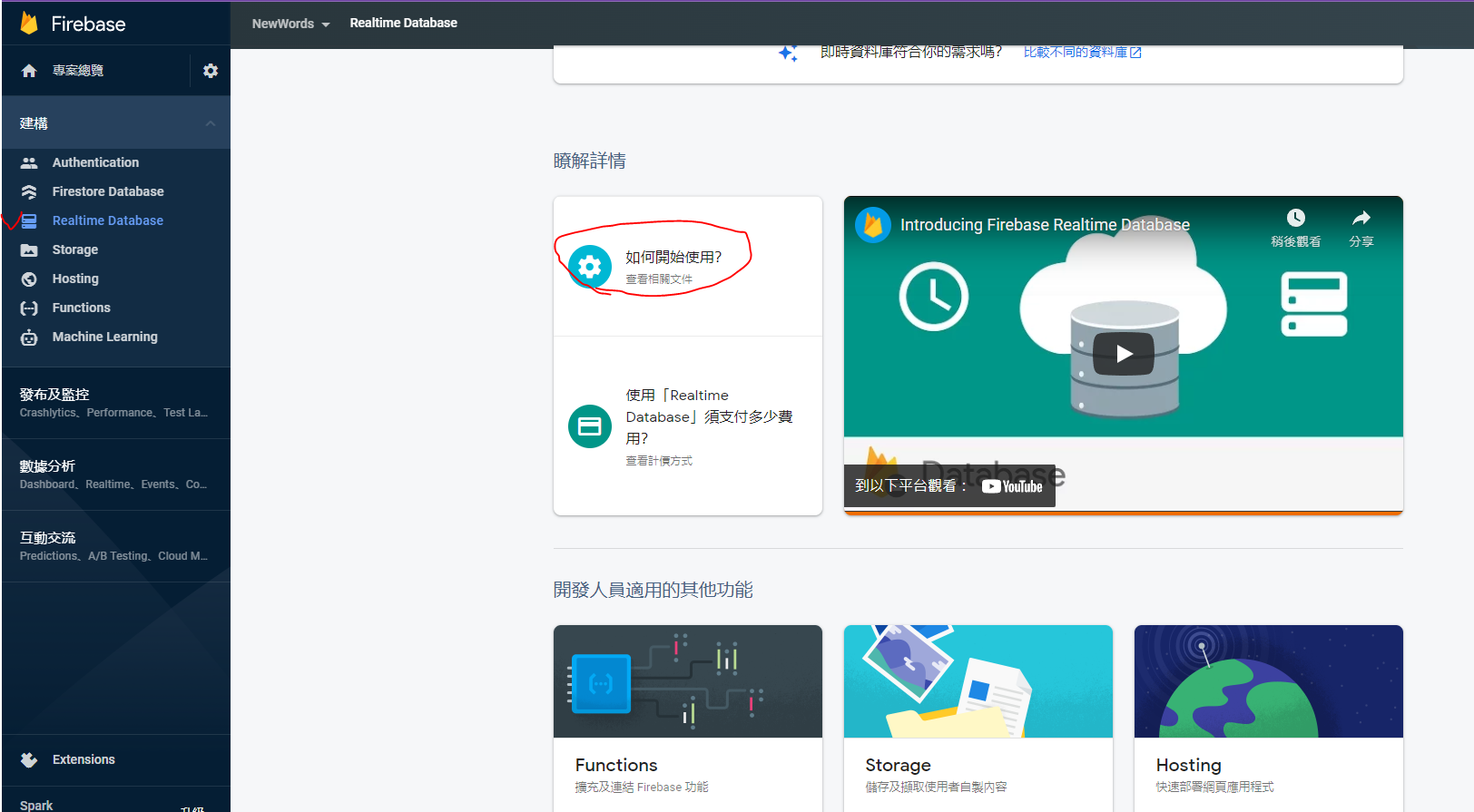Open Functions in the sidebar menu
1474x812 pixels.
click(81, 308)
